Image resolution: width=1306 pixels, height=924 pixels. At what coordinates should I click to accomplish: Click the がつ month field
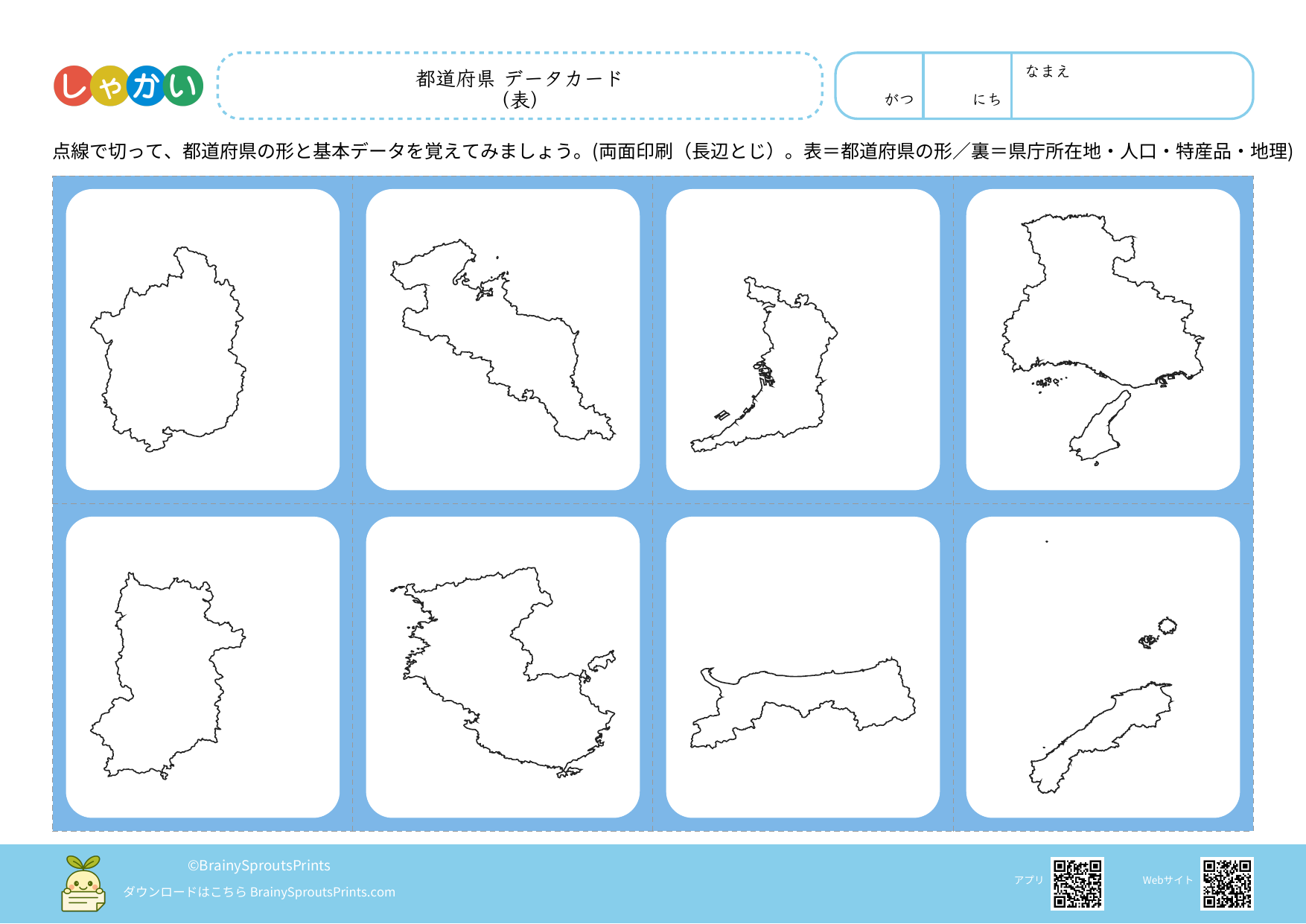[880, 86]
